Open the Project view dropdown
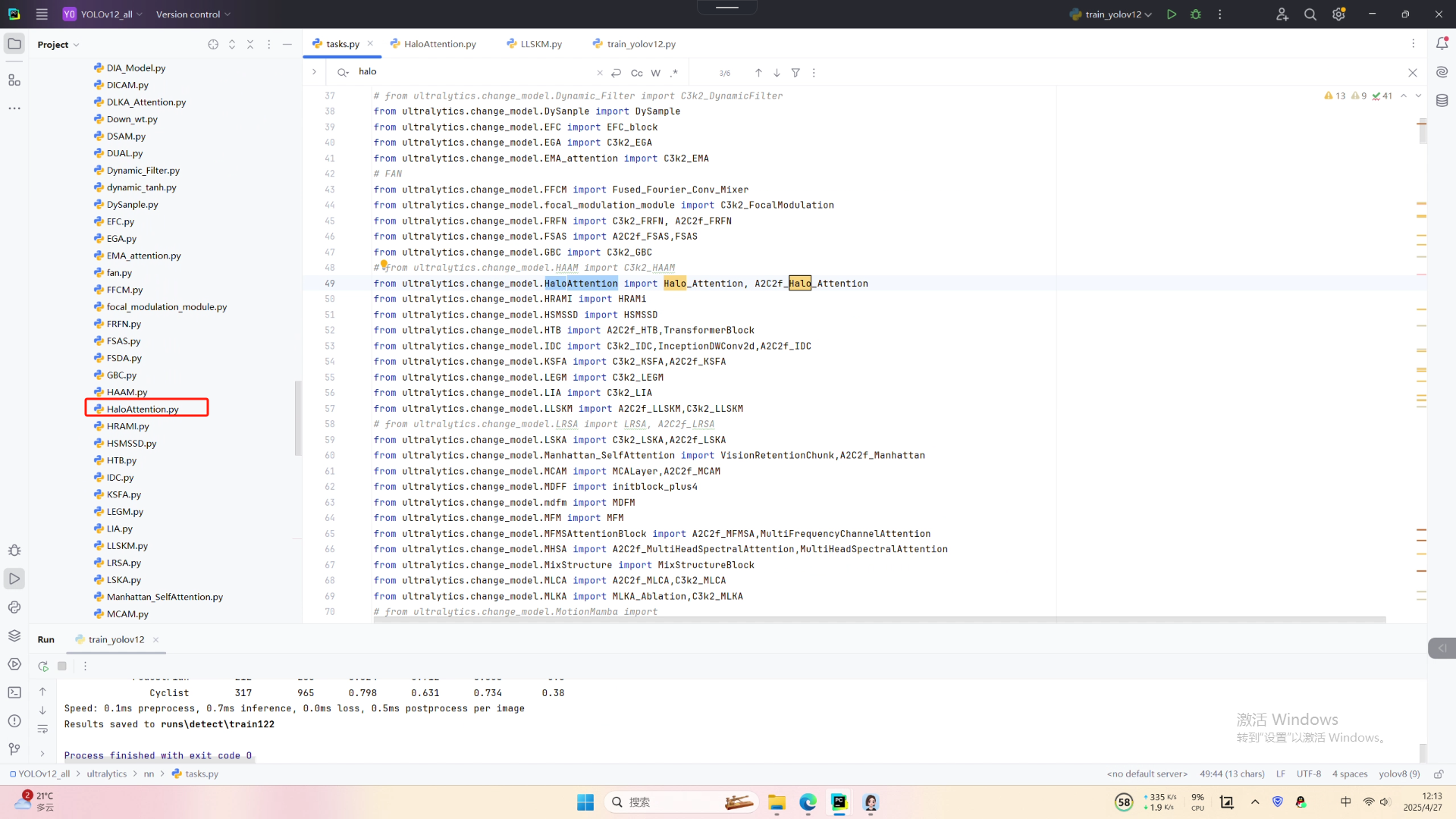Image resolution: width=1456 pixels, height=819 pixels. (x=58, y=45)
